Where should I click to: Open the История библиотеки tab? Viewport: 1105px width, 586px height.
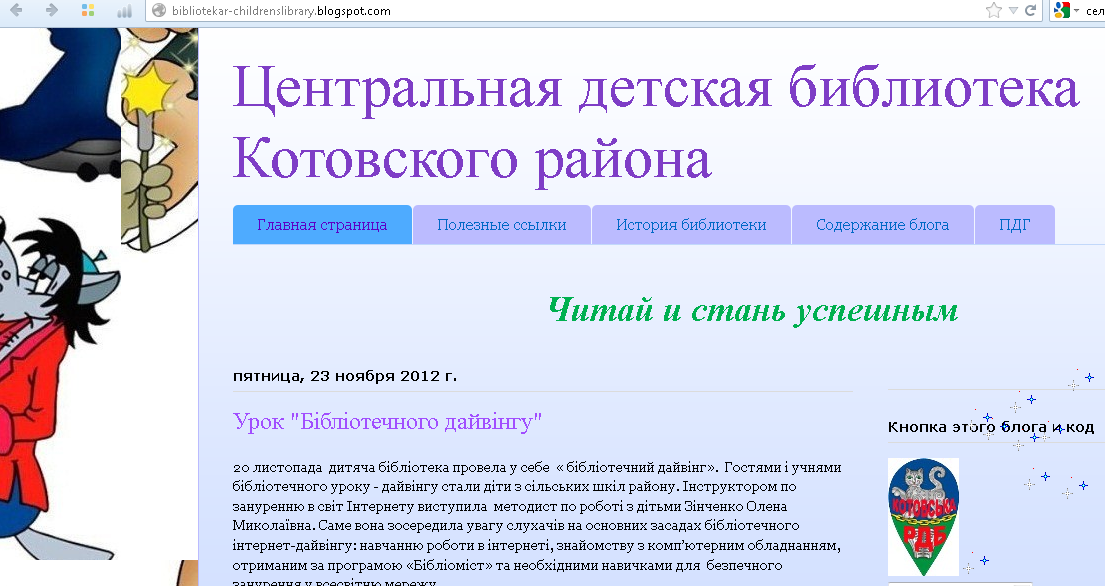click(x=691, y=225)
